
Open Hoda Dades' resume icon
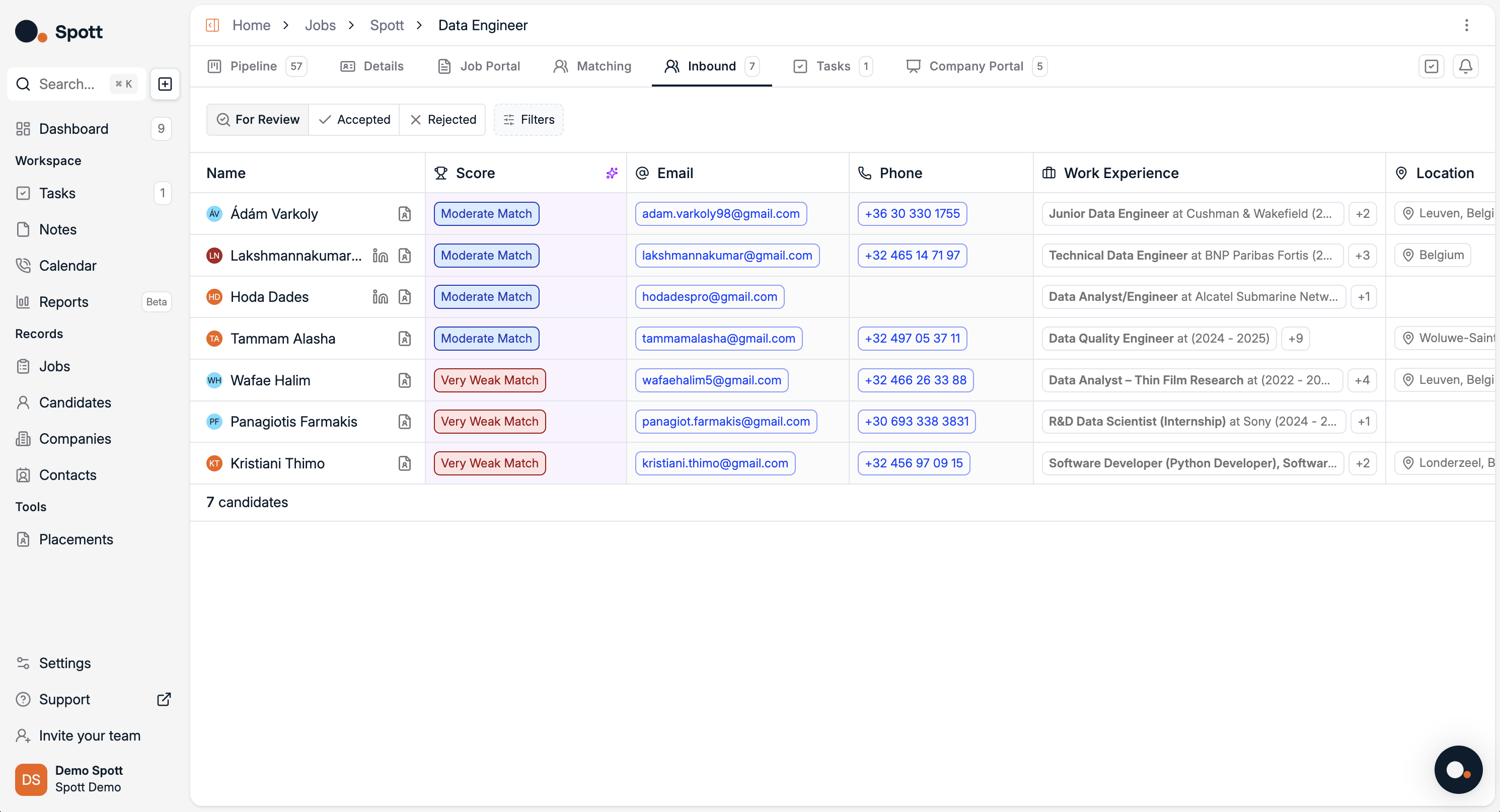[405, 297]
